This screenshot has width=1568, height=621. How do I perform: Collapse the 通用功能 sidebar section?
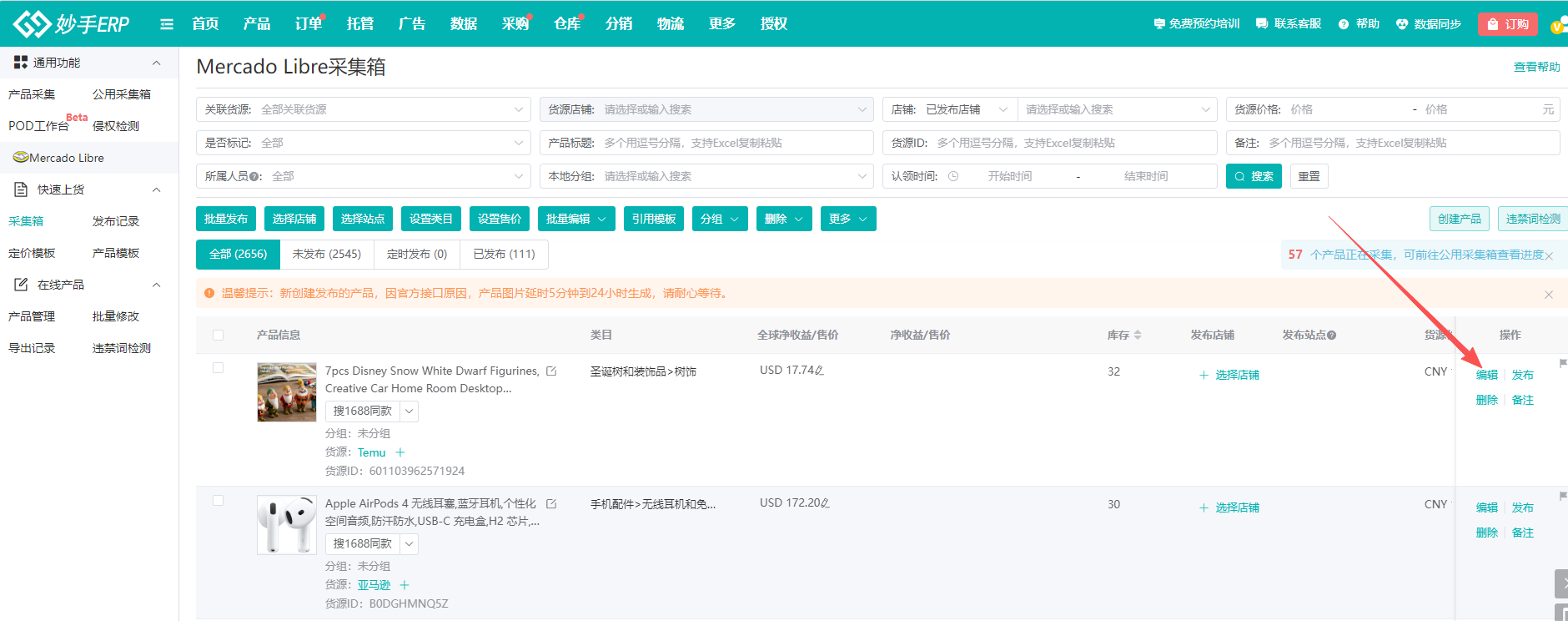[156, 63]
